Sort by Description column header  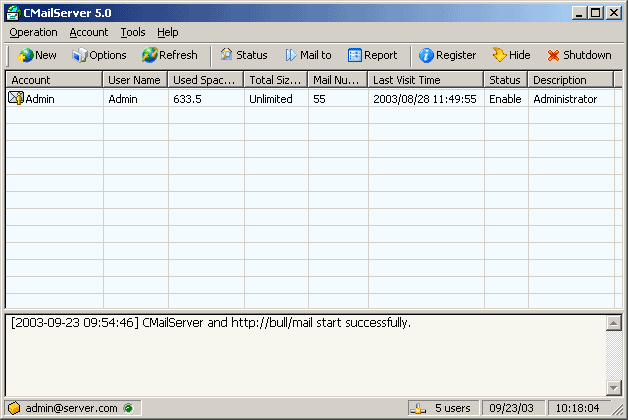click(x=571, y=80)
